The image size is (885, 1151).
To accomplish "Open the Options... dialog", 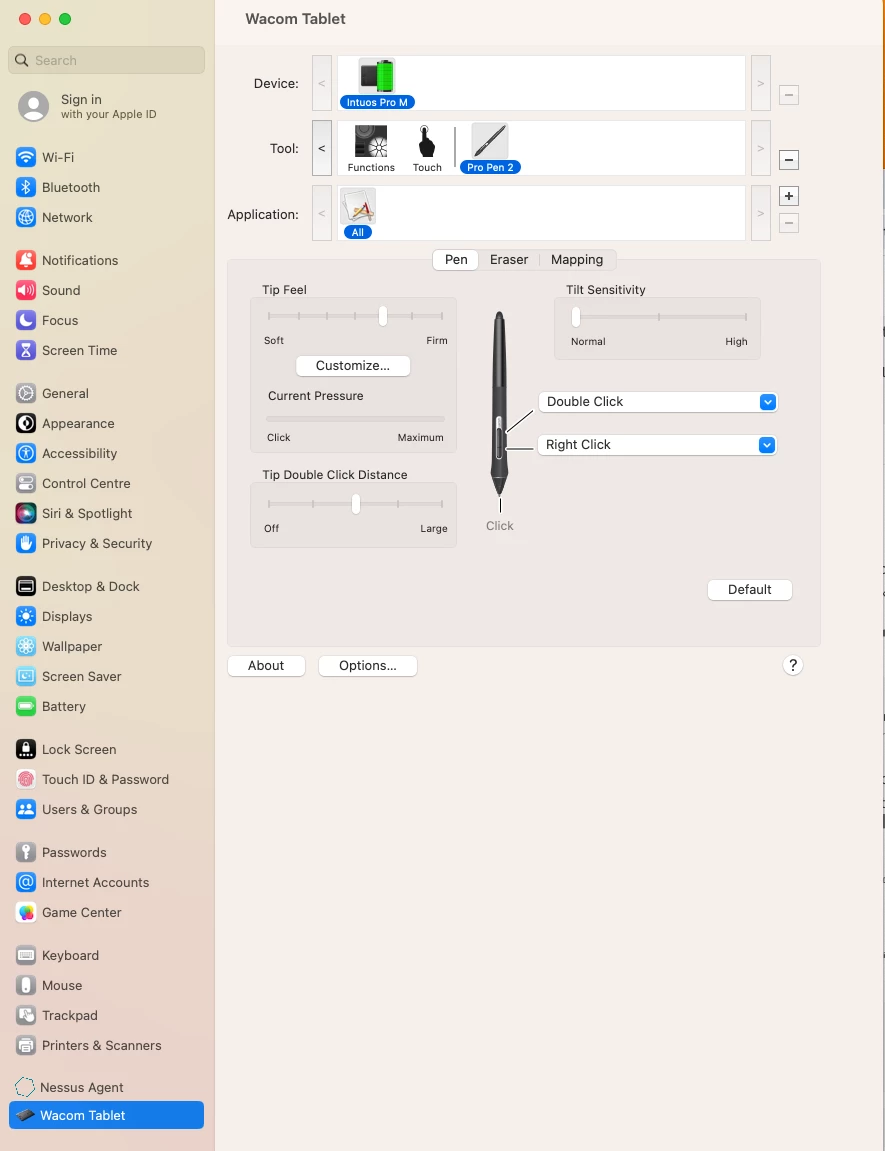I will [x=368, y=665].
